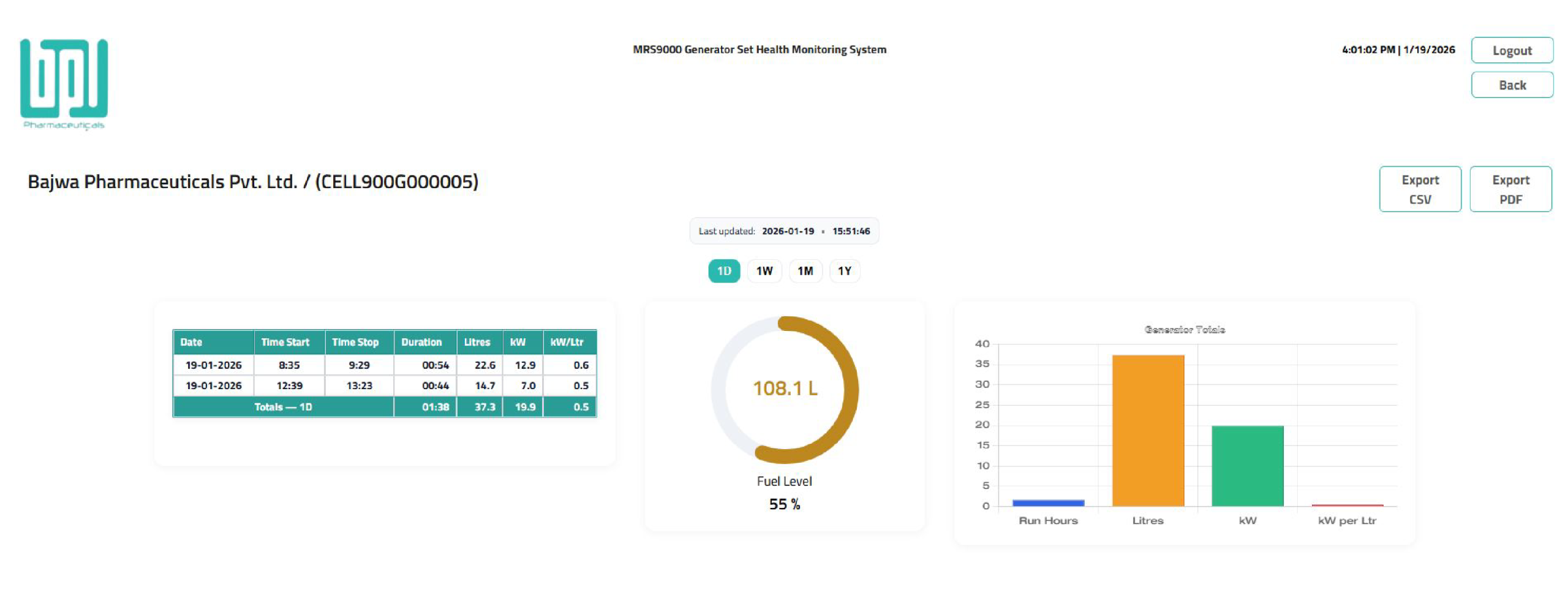Export report as PDF

tap(1510, 189)
